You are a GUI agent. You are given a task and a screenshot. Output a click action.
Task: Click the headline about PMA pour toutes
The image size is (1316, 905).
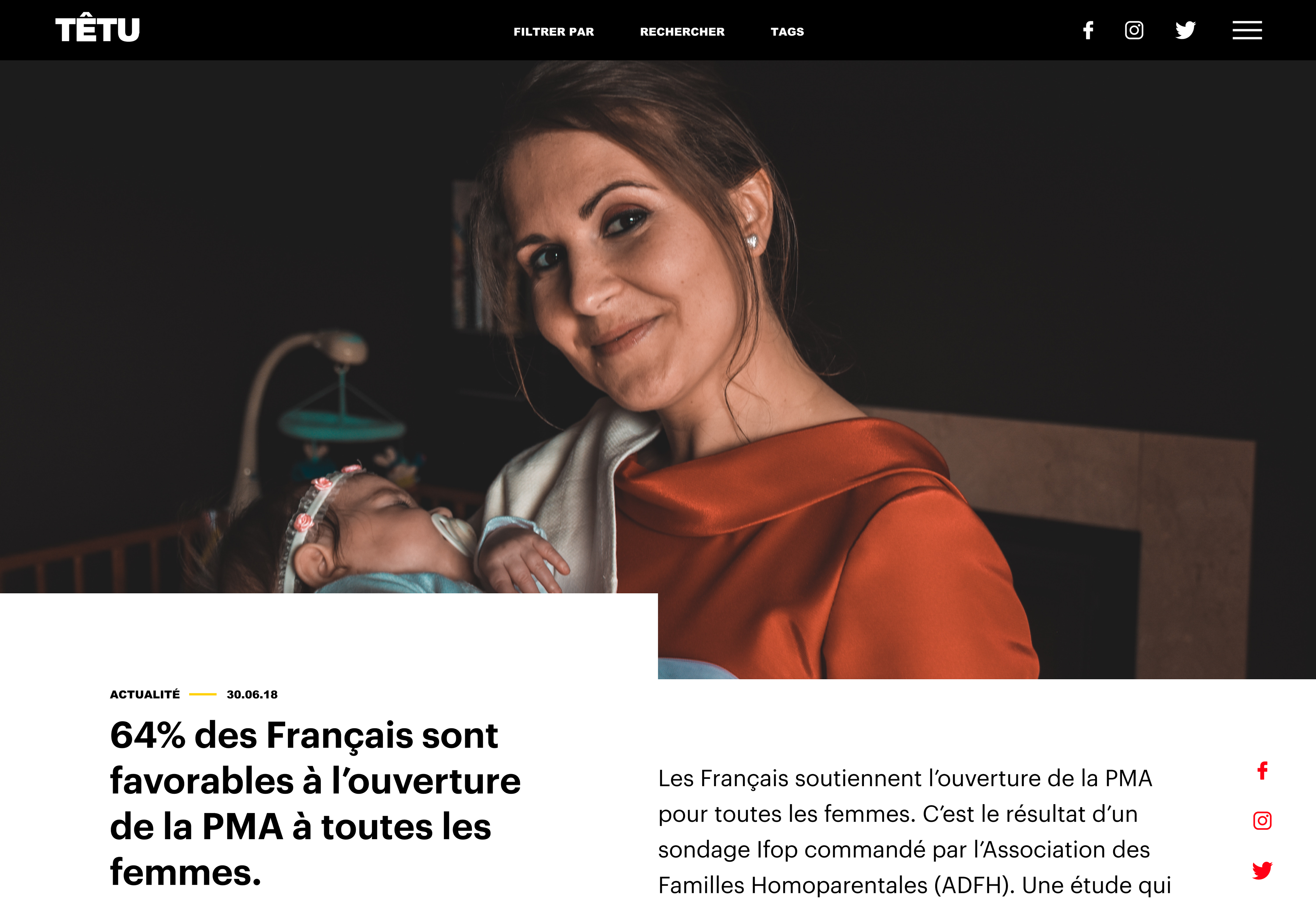(x=315, y=803)
